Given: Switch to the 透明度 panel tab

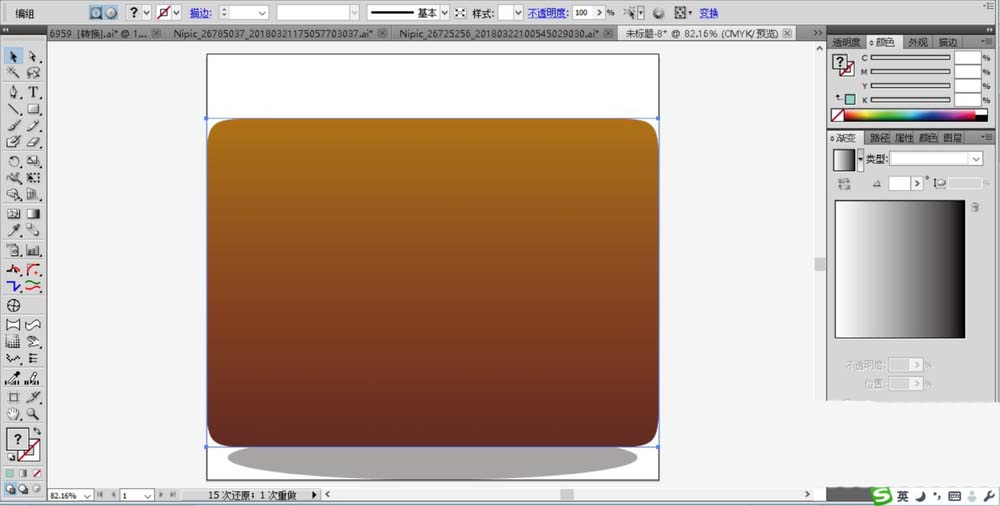Looking at the screenshot, I should (x=846, y=42).
